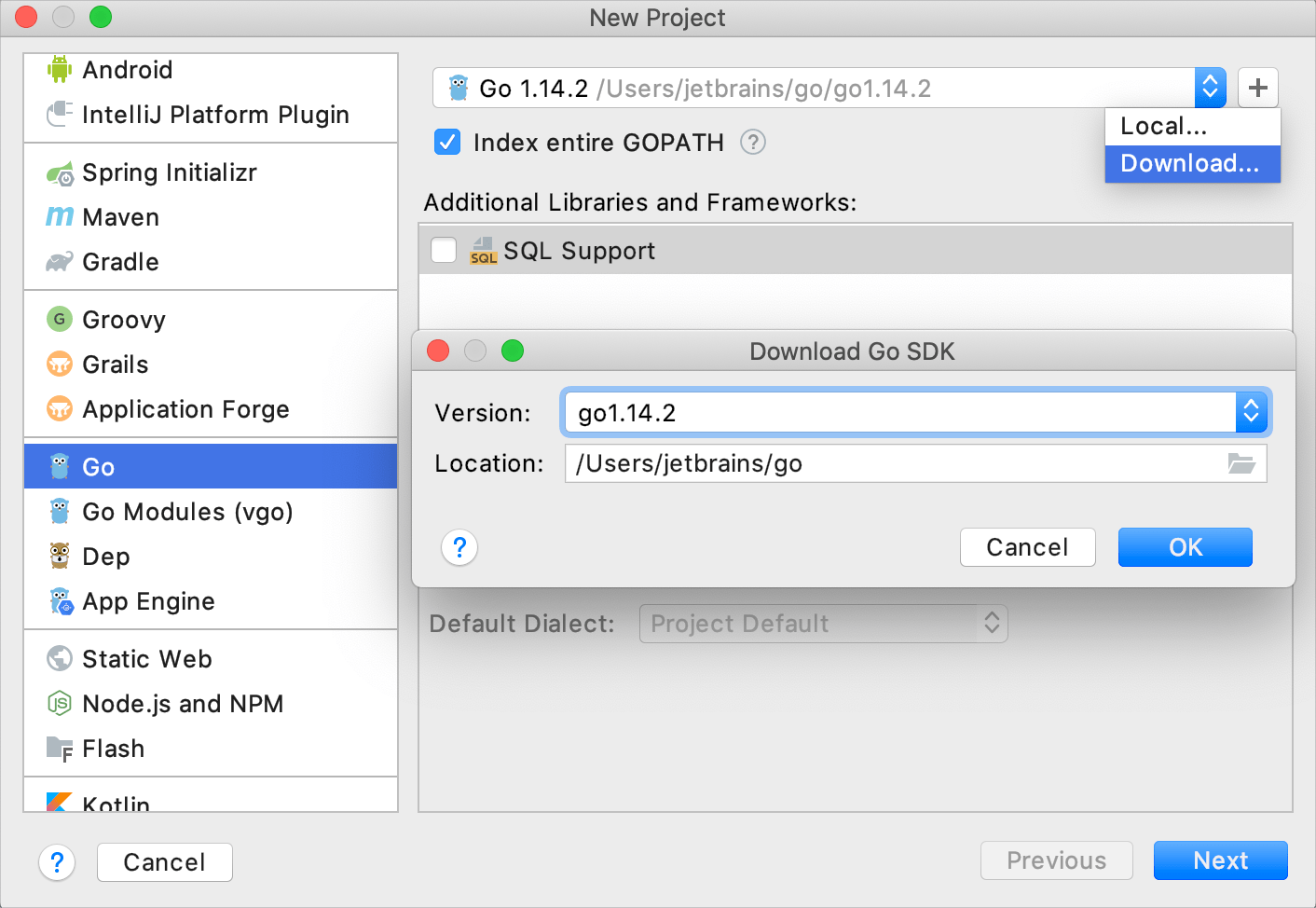Close the Download Go SDK dialog
Viewport: 1316px width, 908px height.
[x=438, y=351]
